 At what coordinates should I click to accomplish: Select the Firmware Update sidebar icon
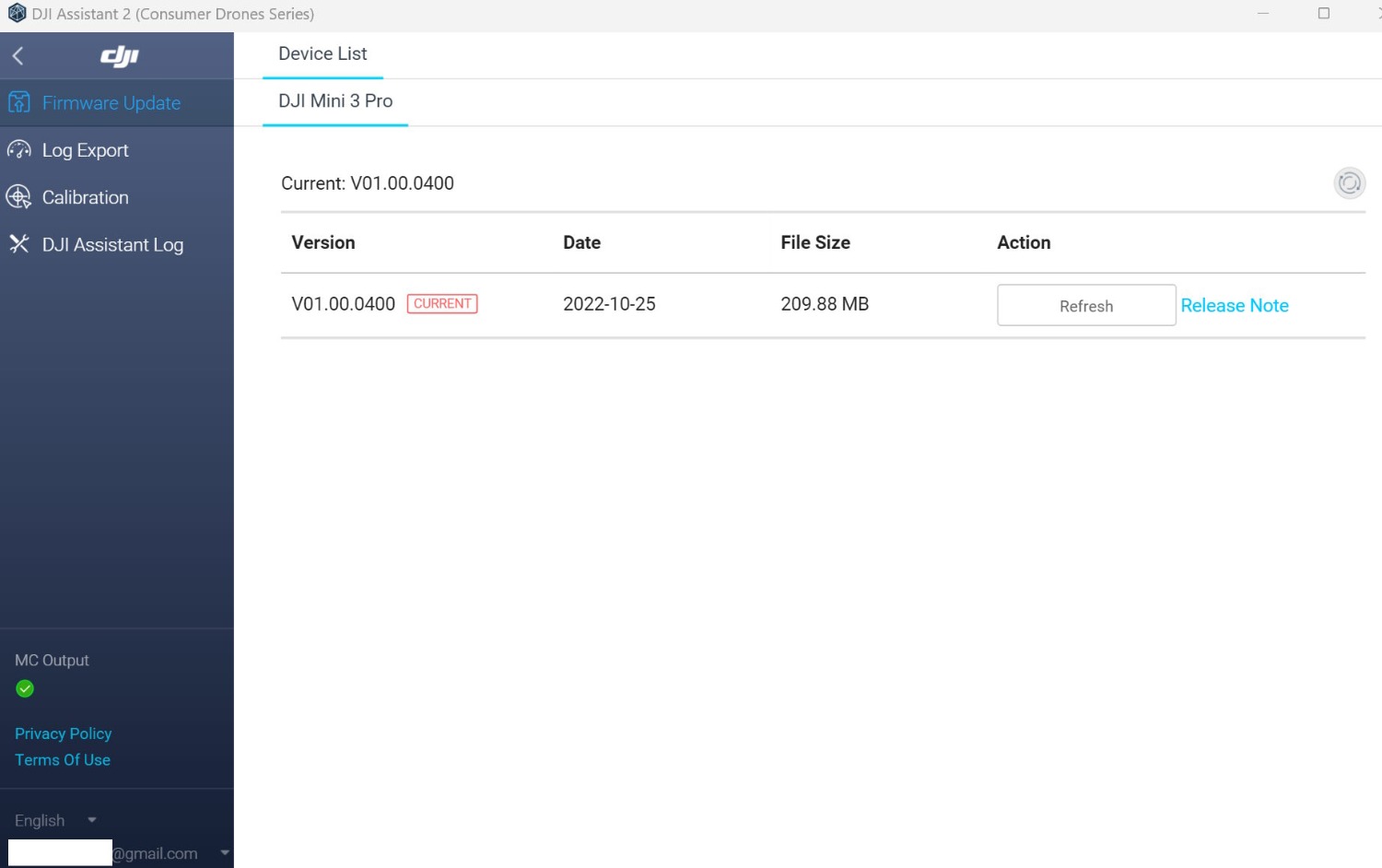18,102
